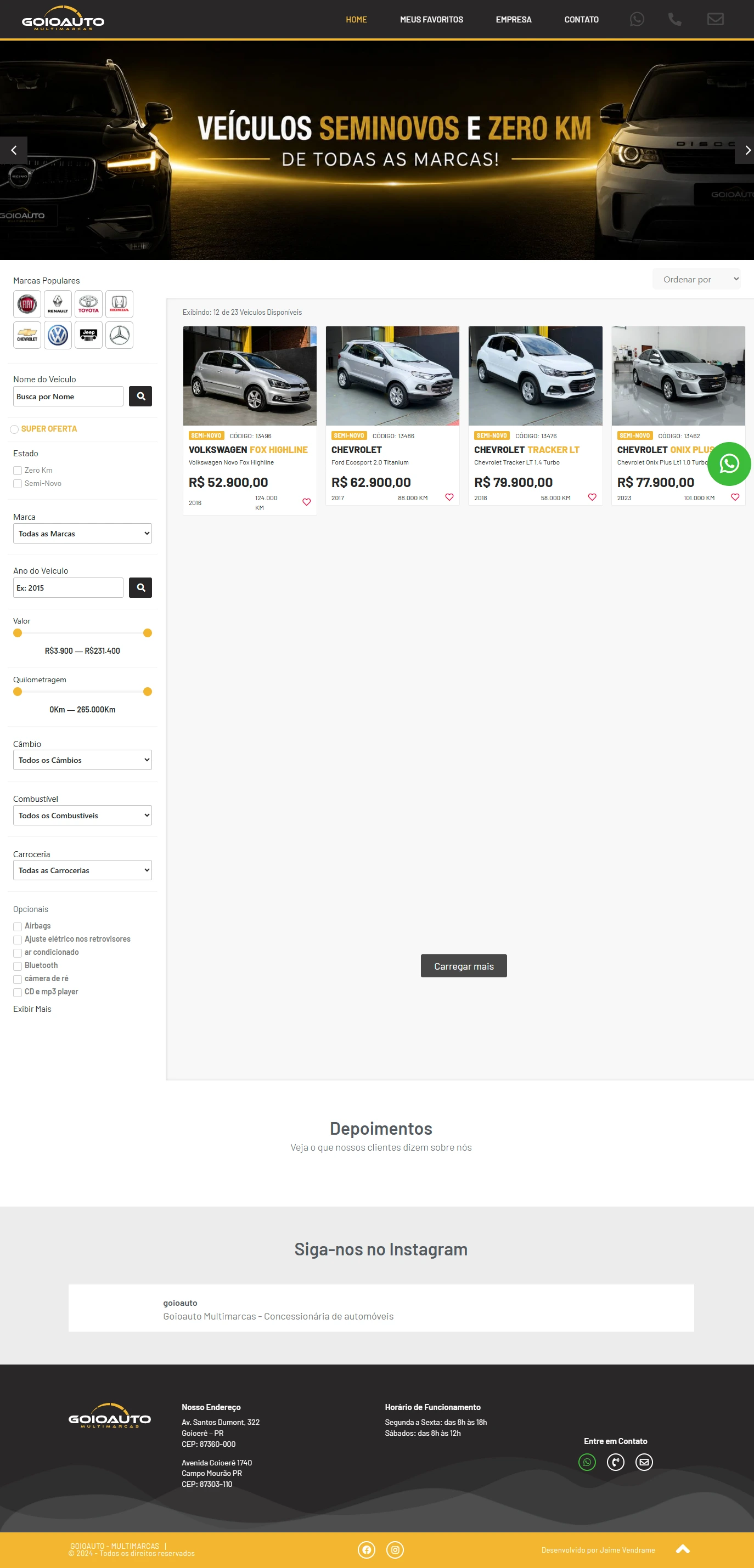Go to previous banner slide arrow

pos(13,150)
